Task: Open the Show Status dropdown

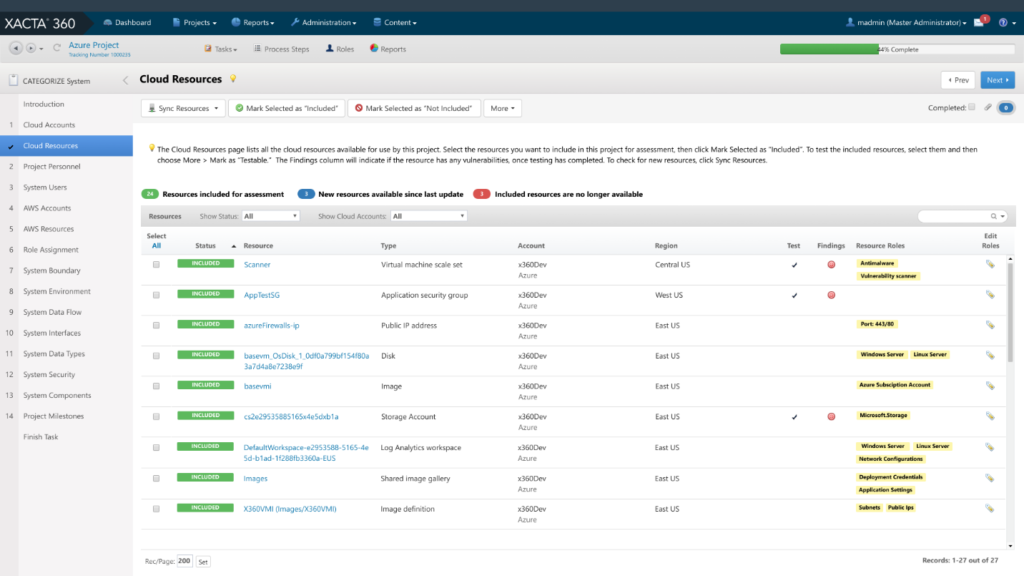Action: coord(268,215)
